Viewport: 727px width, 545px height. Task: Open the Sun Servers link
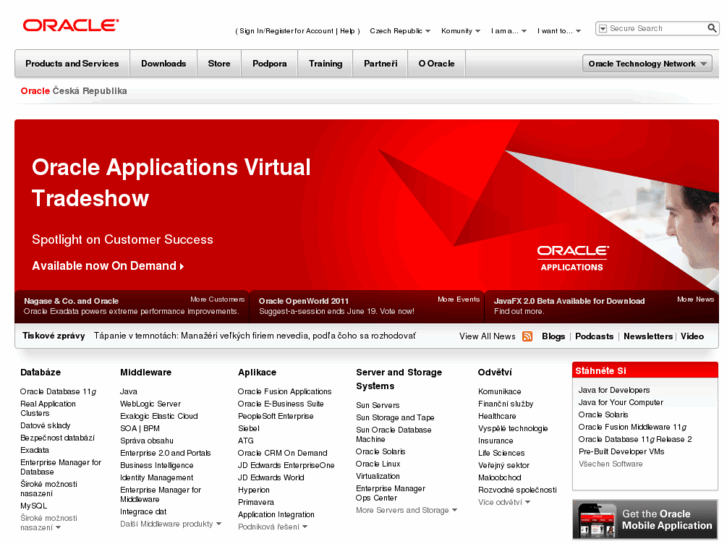click(377, 405)
